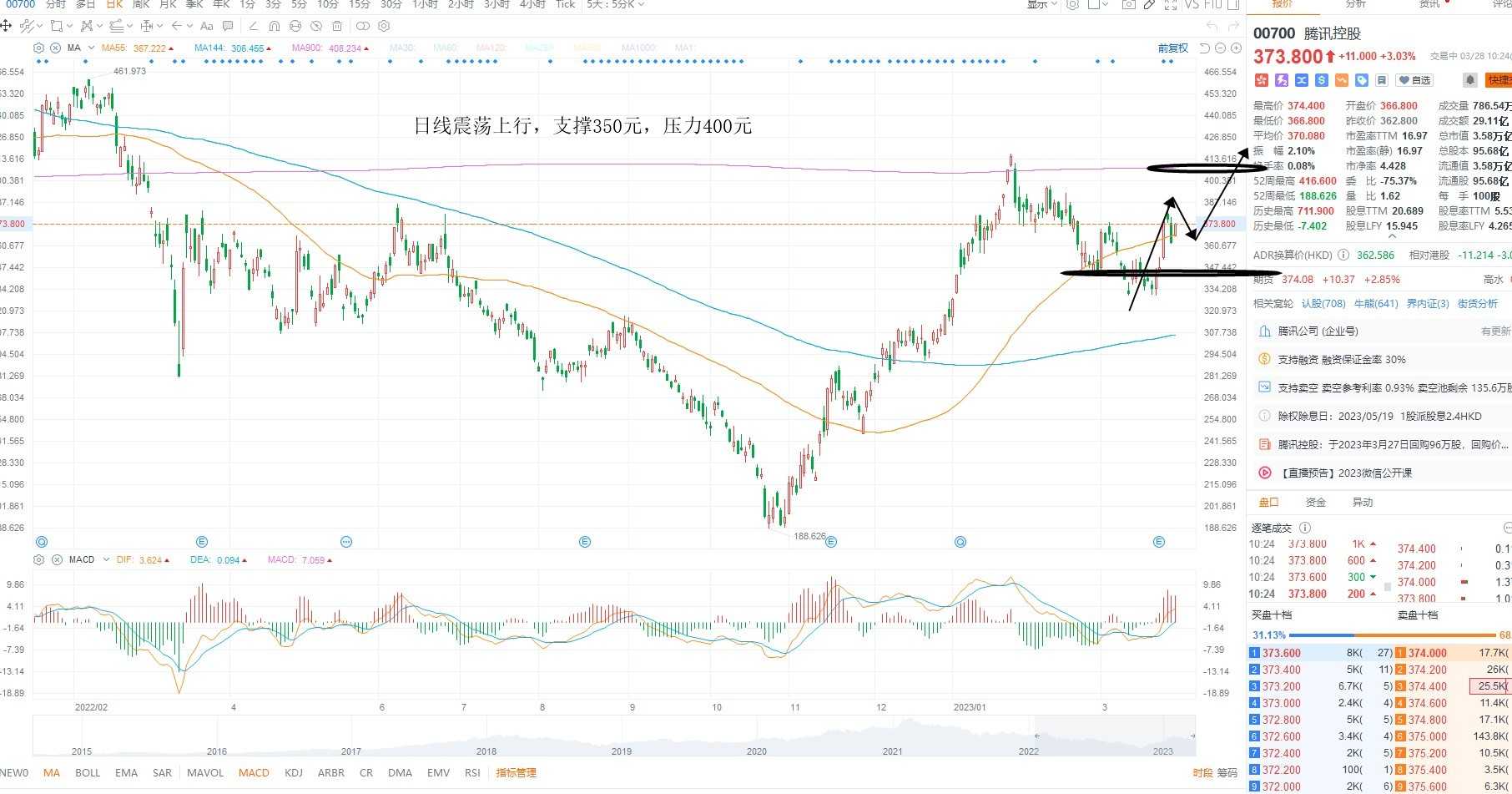
Task: Click the zoom in plus chart icon
Action: (1236, 48)
